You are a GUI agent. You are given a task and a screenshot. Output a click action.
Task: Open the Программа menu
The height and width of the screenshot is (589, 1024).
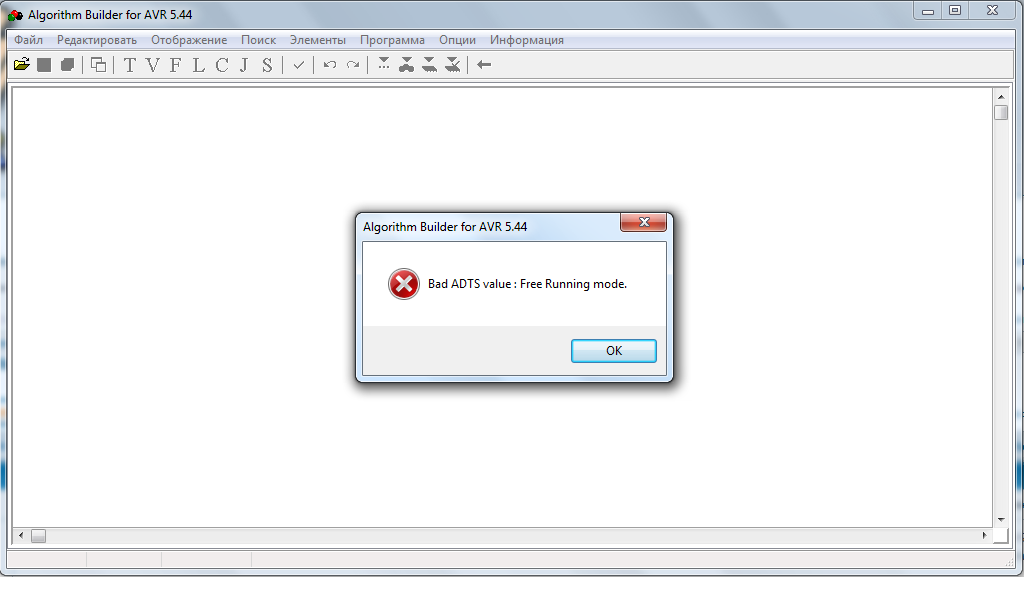click(x=392, y=40)
